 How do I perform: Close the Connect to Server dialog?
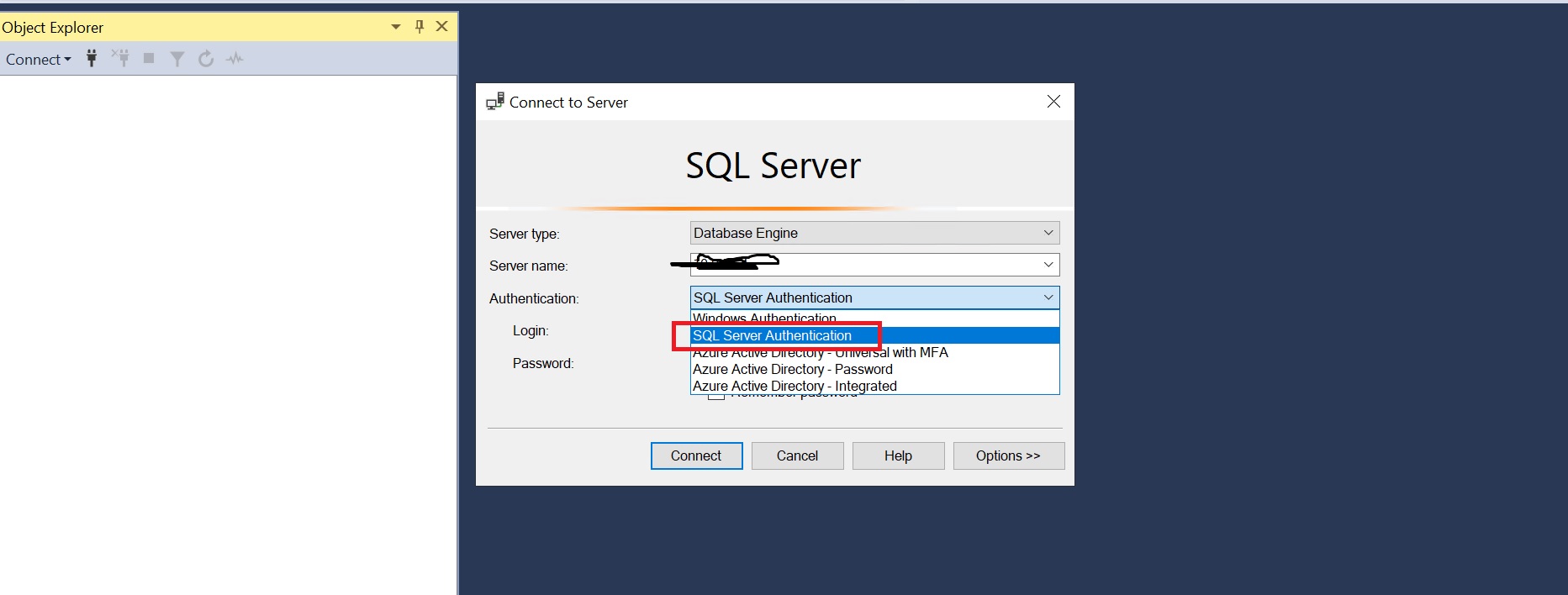tap(1053, 102)
